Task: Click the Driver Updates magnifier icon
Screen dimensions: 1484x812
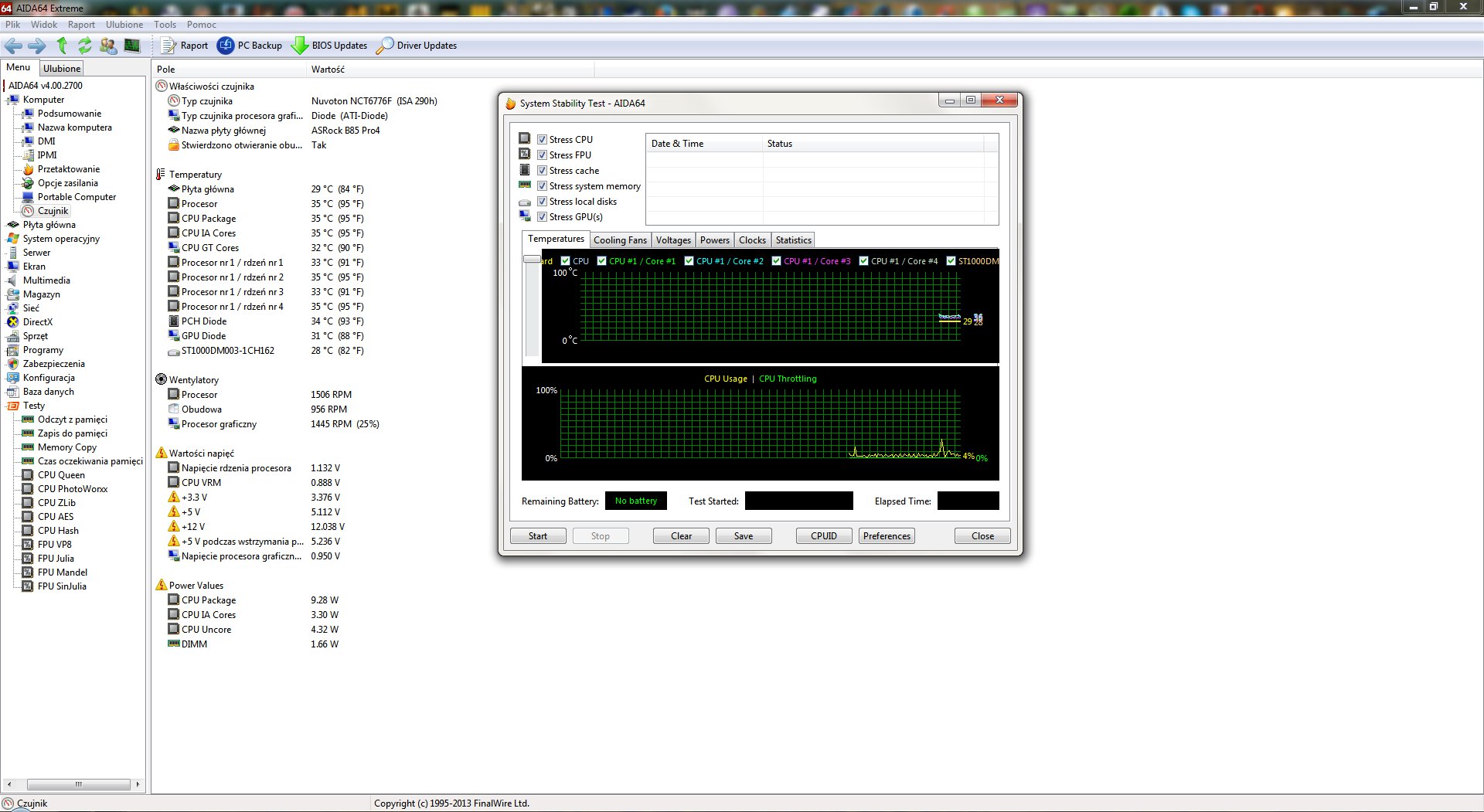Action: 384,46
